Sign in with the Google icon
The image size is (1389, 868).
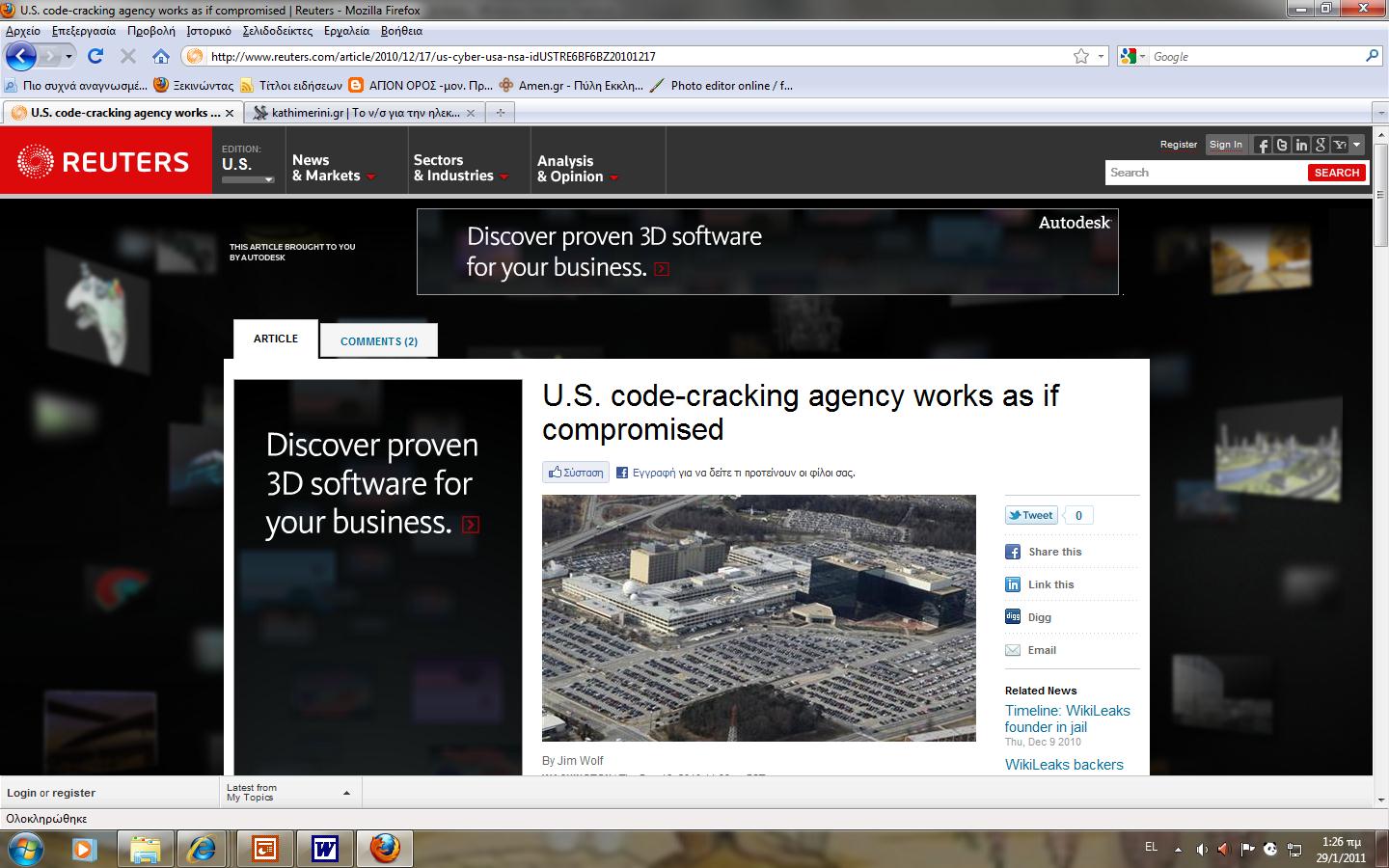[x=1321, y=145]
